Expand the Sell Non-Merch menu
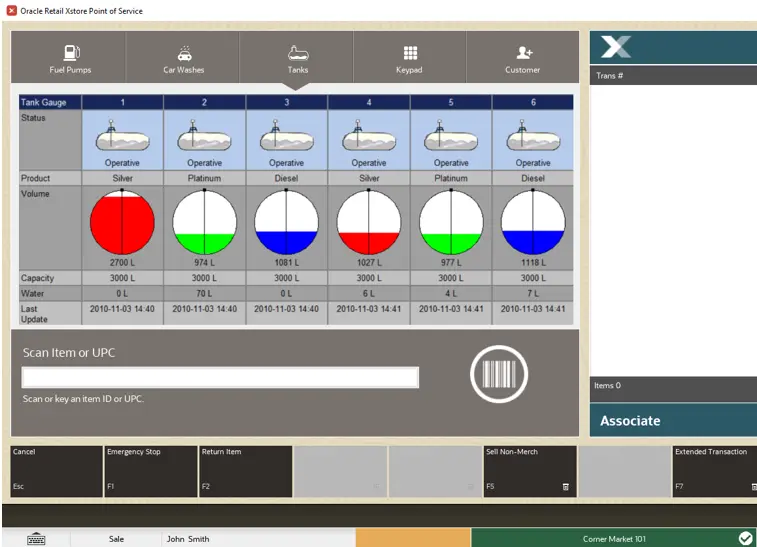 (x=530, y=470)
